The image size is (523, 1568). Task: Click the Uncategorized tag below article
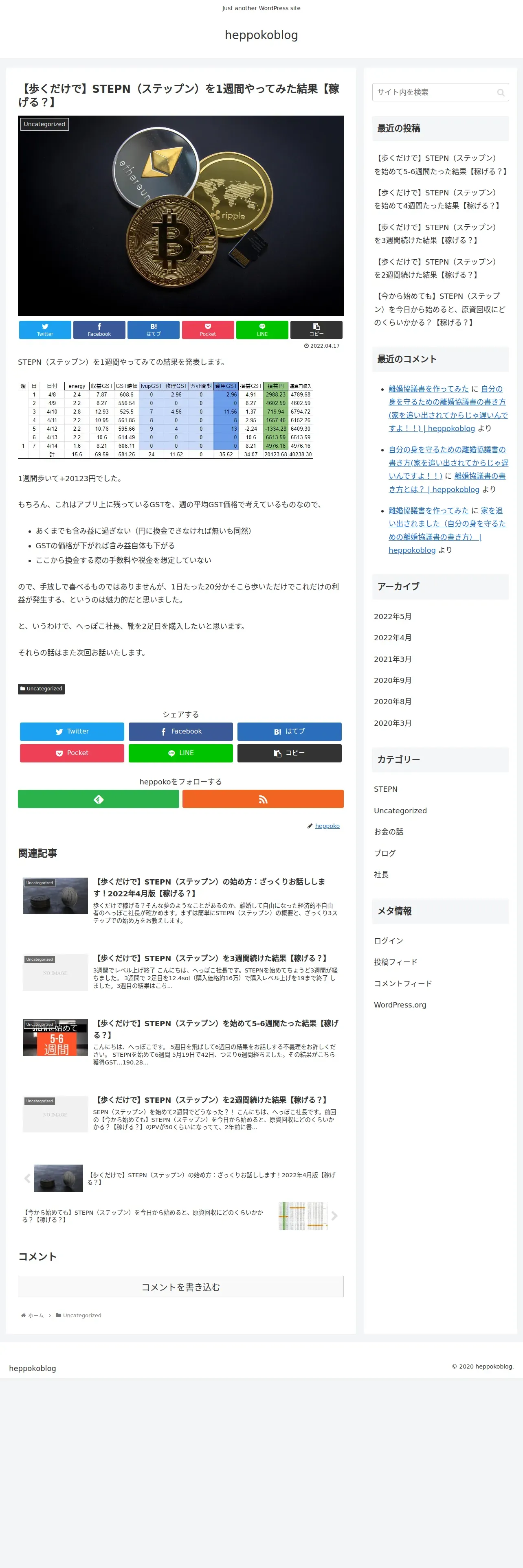(42, 689)
